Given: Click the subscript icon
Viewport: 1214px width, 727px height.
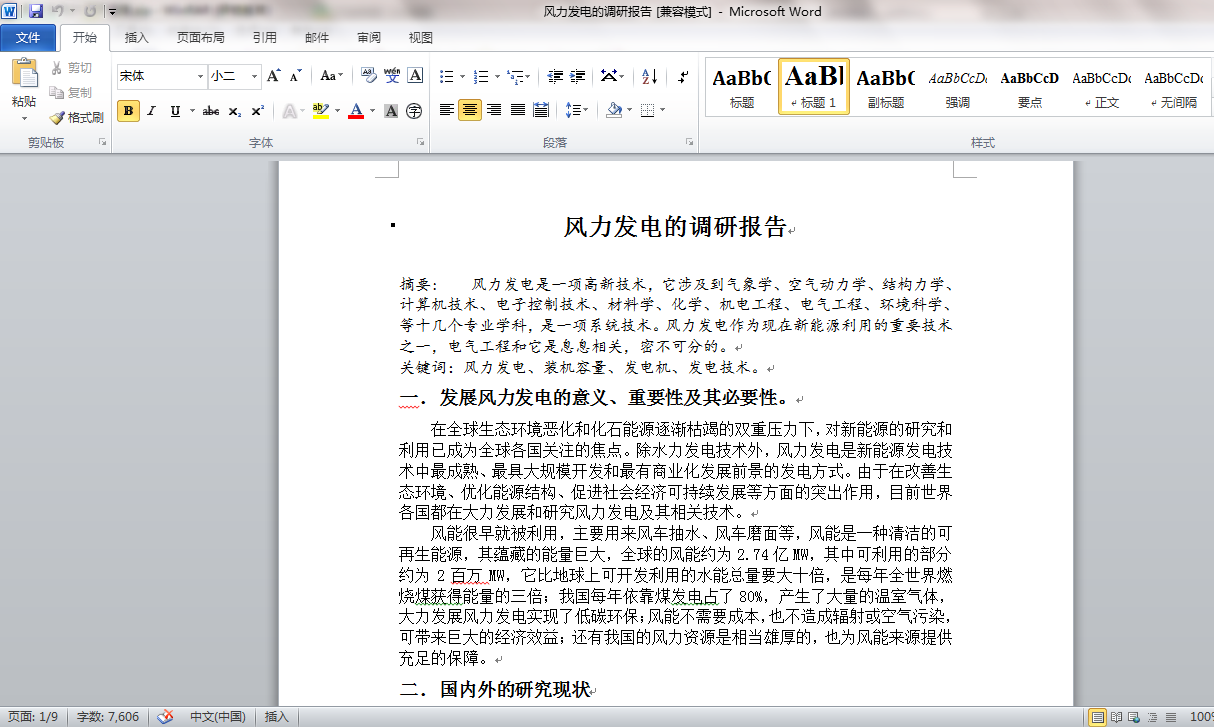Looking at the screenshot, I should click(234, 111).
